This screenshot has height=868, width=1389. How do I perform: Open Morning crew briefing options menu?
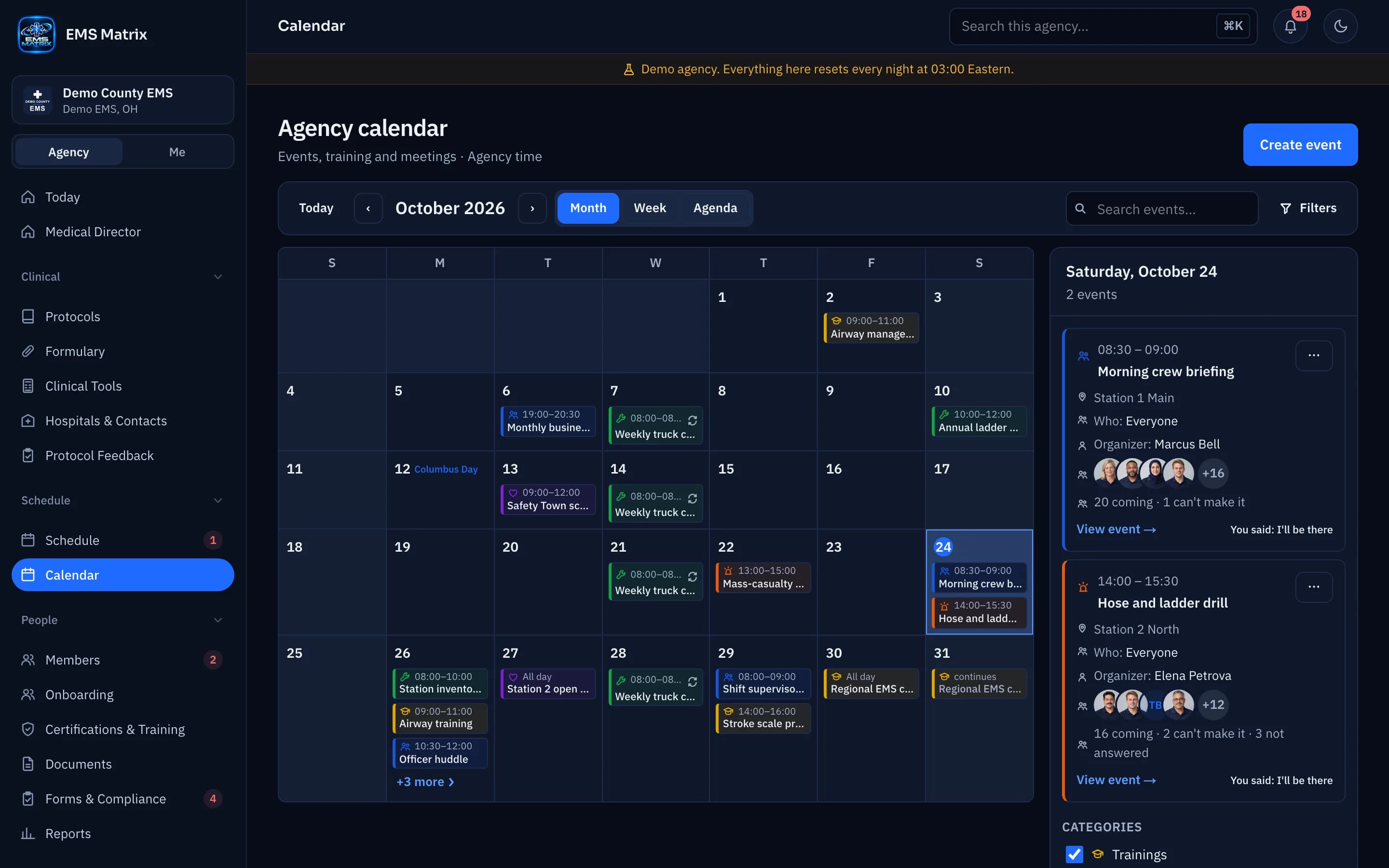1314,355
